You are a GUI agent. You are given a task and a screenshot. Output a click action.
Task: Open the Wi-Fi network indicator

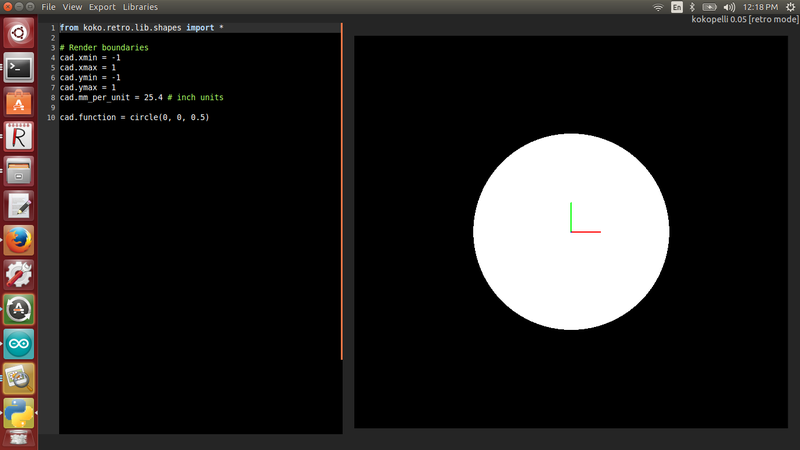[x=658, y=7]
